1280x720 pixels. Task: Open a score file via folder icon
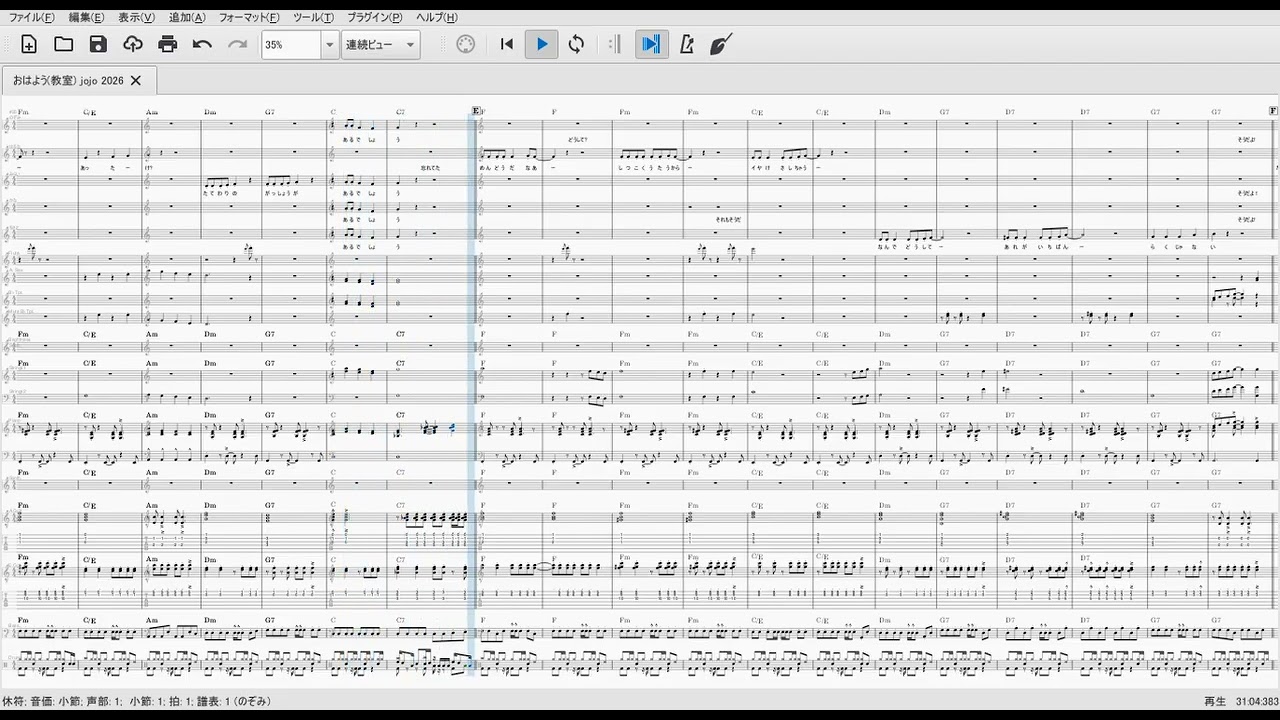click(64, 44)
